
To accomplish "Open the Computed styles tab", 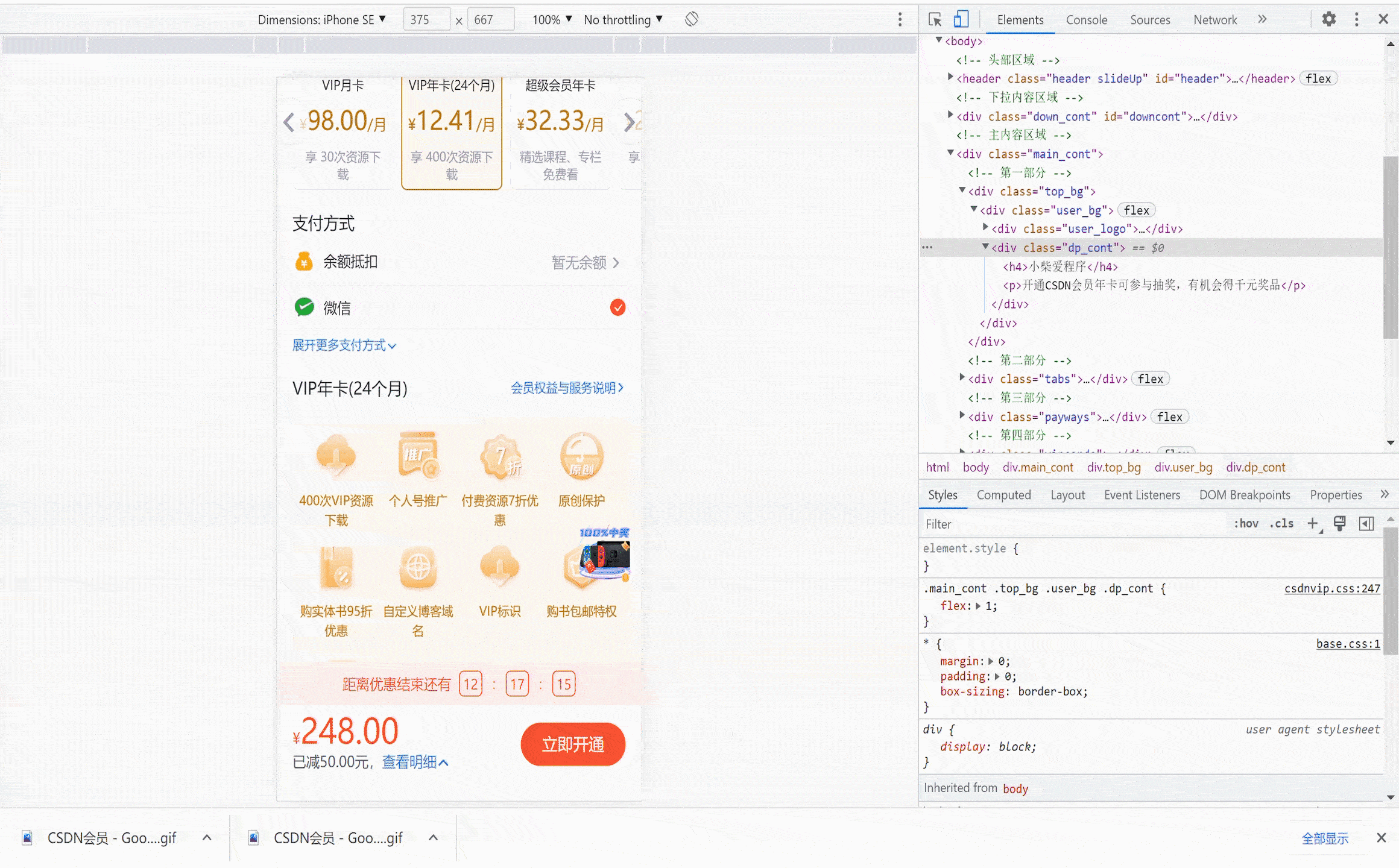I will click(x=1003, y=495).
